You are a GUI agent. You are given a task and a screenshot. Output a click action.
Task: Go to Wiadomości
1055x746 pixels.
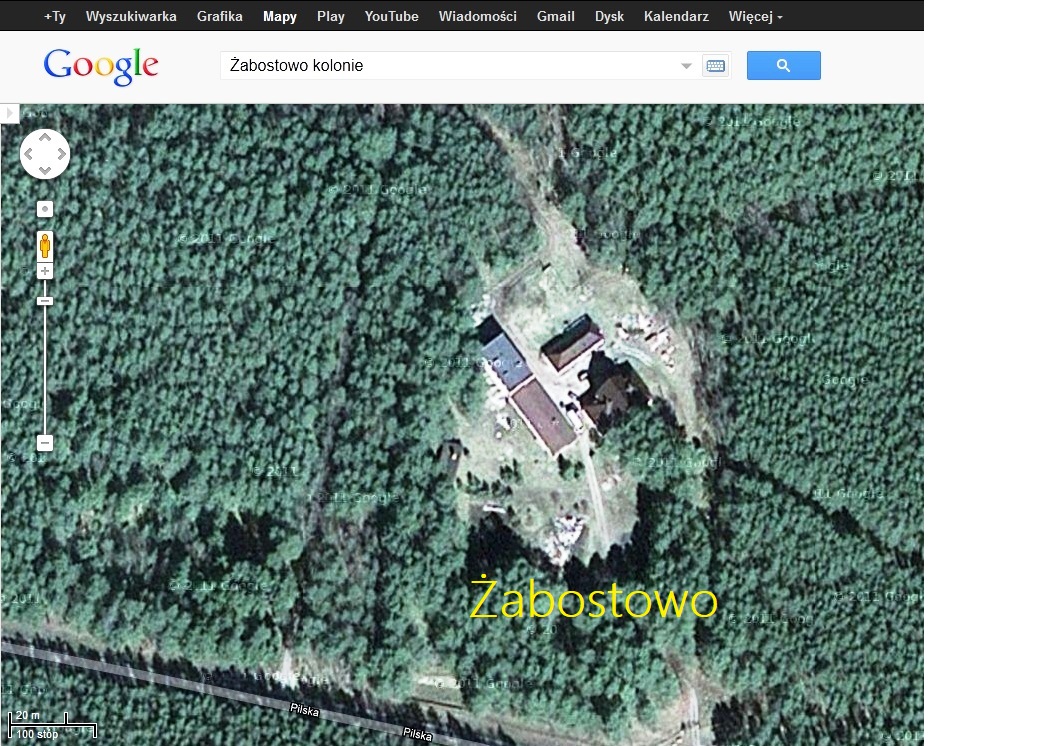(x=478, y=16)
